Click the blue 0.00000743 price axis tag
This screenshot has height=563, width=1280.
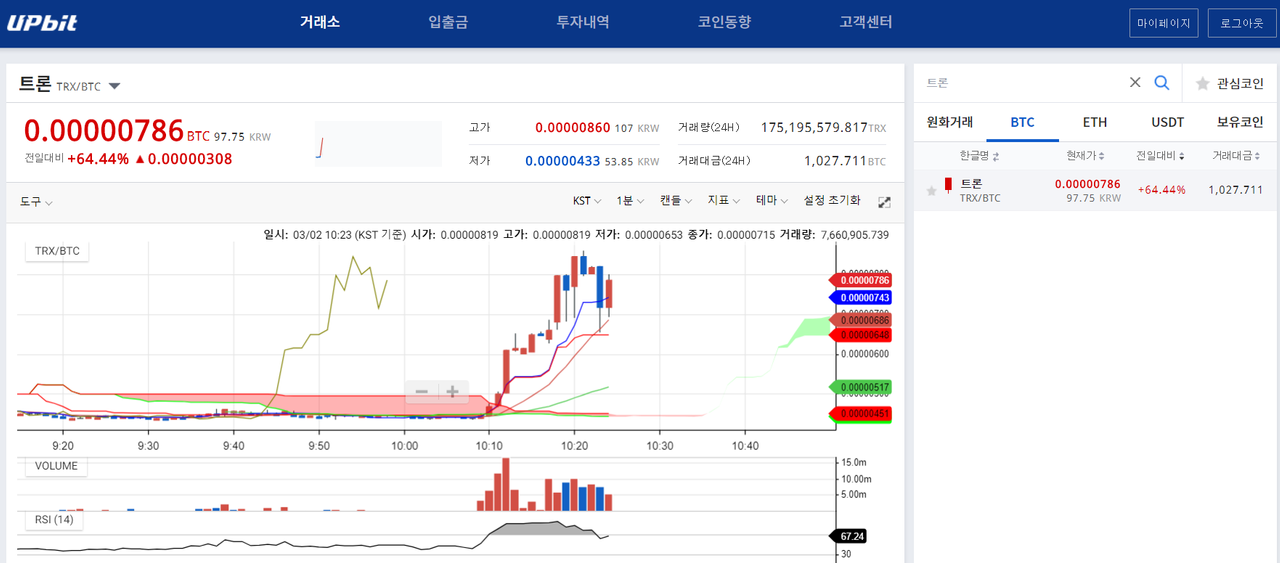coord(861,298)
